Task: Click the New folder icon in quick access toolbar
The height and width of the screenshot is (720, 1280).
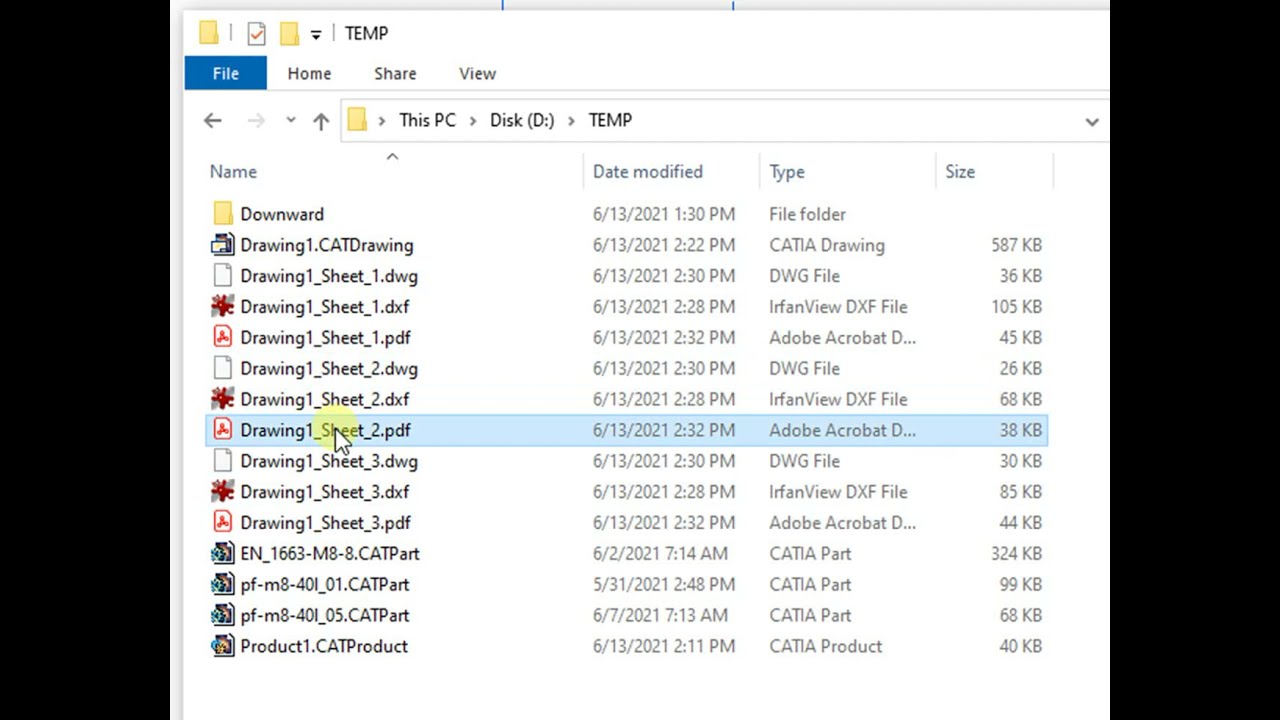Action: [x=289, y=33]
